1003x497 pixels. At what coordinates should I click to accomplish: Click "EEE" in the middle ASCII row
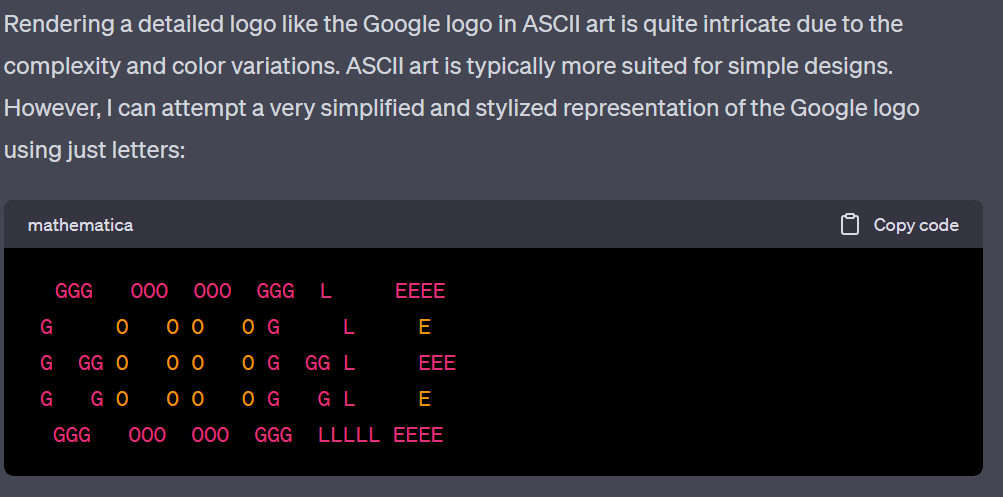pos(437,363)
